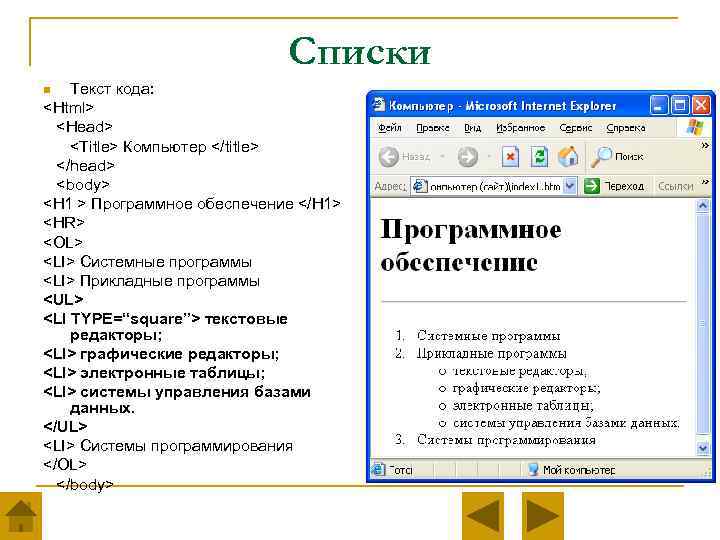The height and width of the screenshot is (540, 720).
Task: Go to previous slide arrow button
Action: [483, 516]
